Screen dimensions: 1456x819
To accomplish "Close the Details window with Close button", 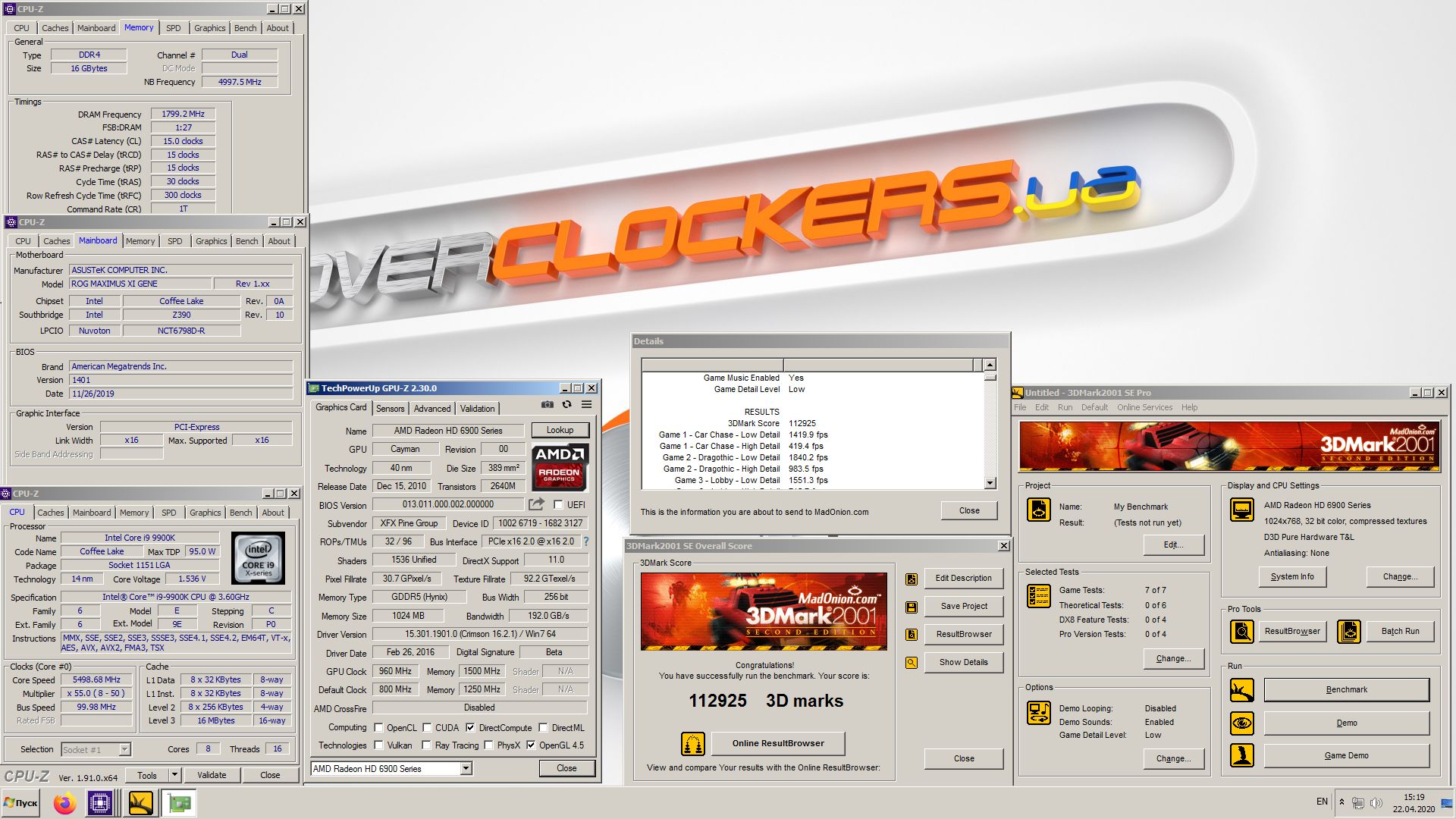I will [x=968, y=511].
